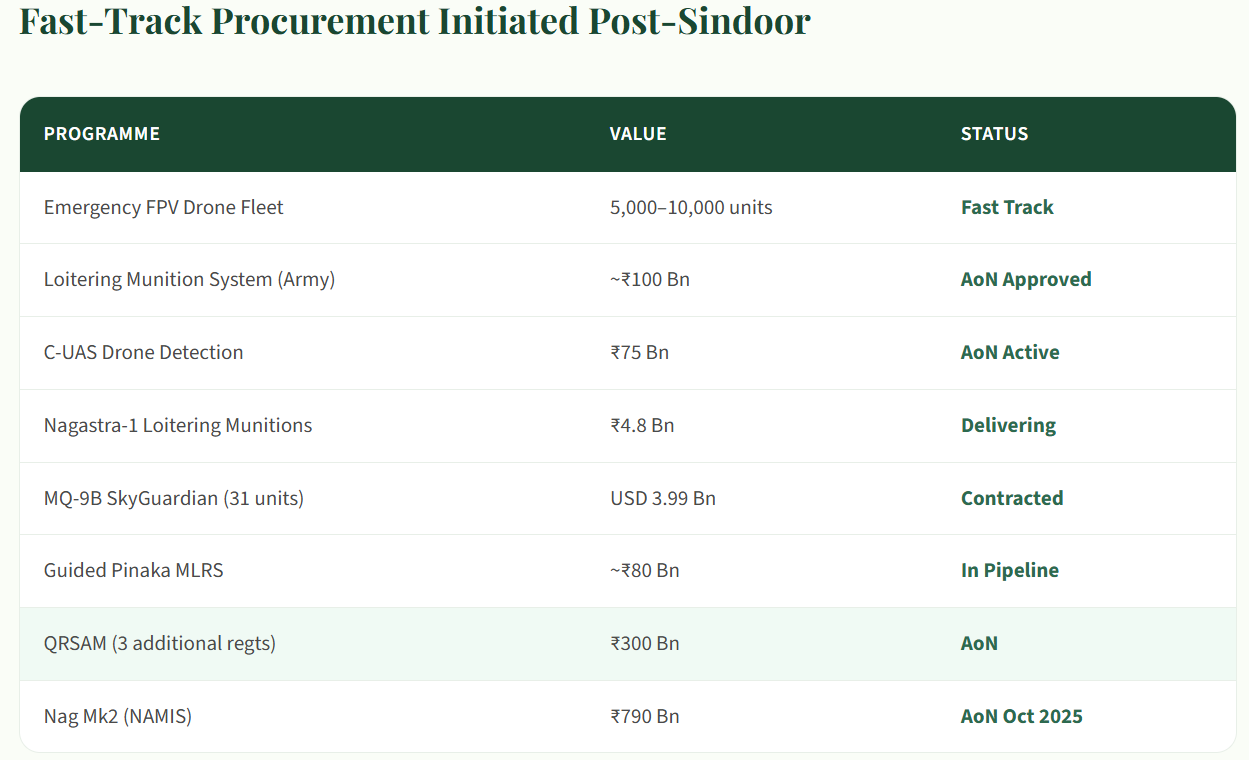Click Loitering Munition System (Army) entry

click(189, 280)
